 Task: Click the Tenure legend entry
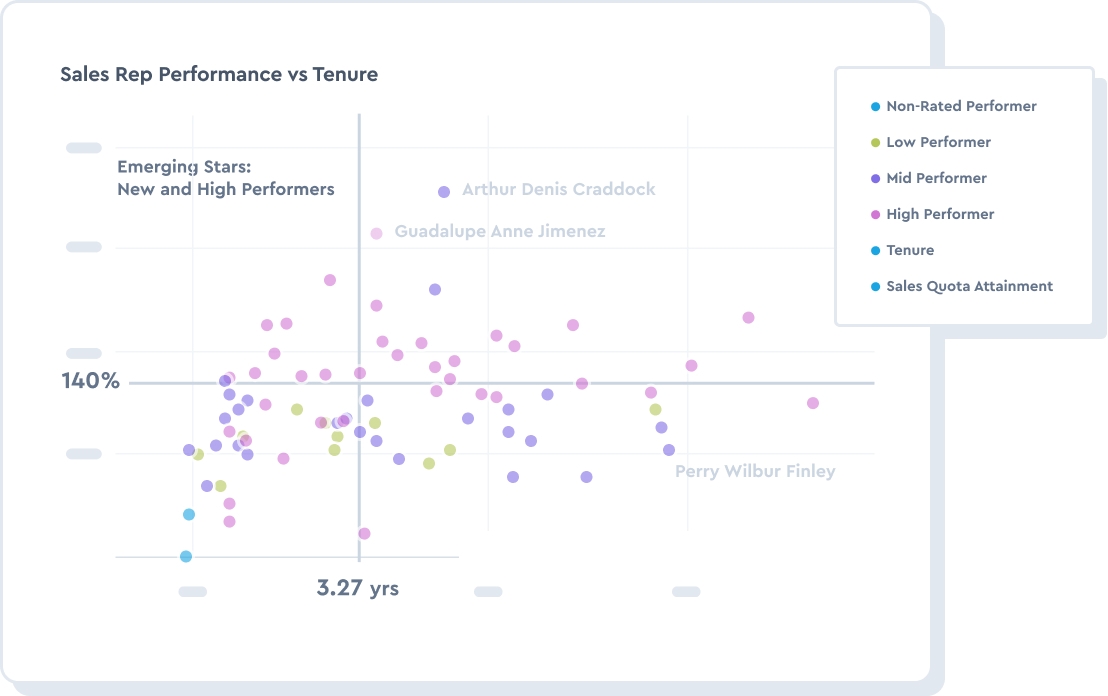(910, 250)
